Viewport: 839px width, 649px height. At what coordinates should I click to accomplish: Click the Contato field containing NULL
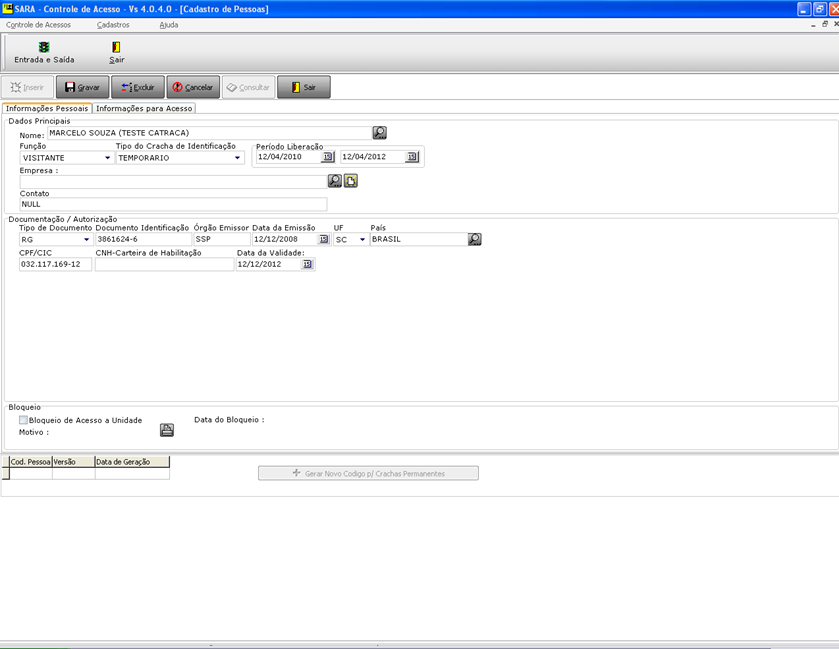[173, 204]
